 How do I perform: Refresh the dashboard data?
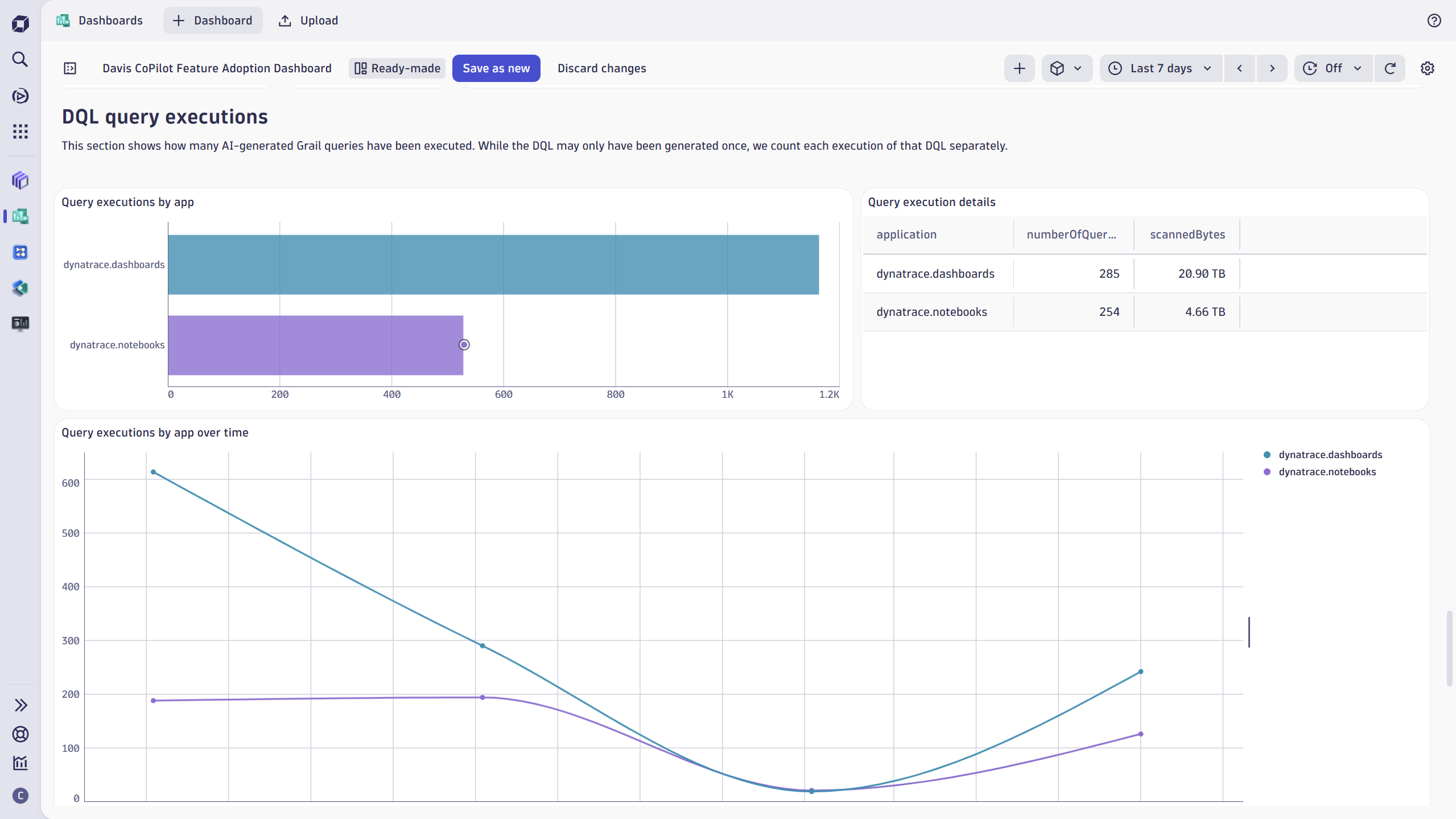1390,68
